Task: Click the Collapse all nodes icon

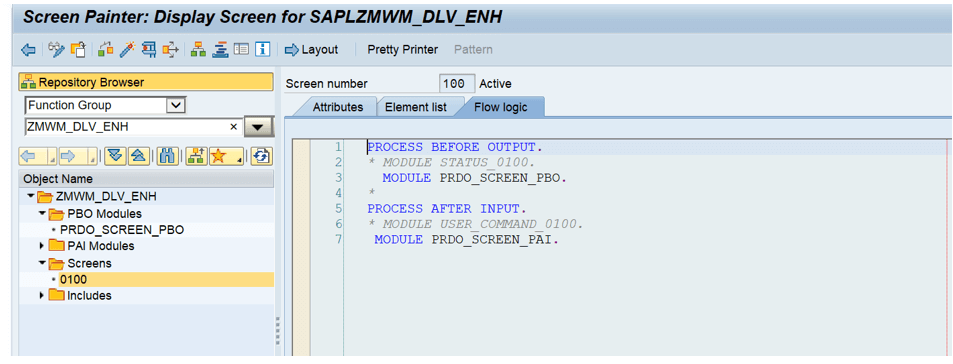Action: coord(139,157)
